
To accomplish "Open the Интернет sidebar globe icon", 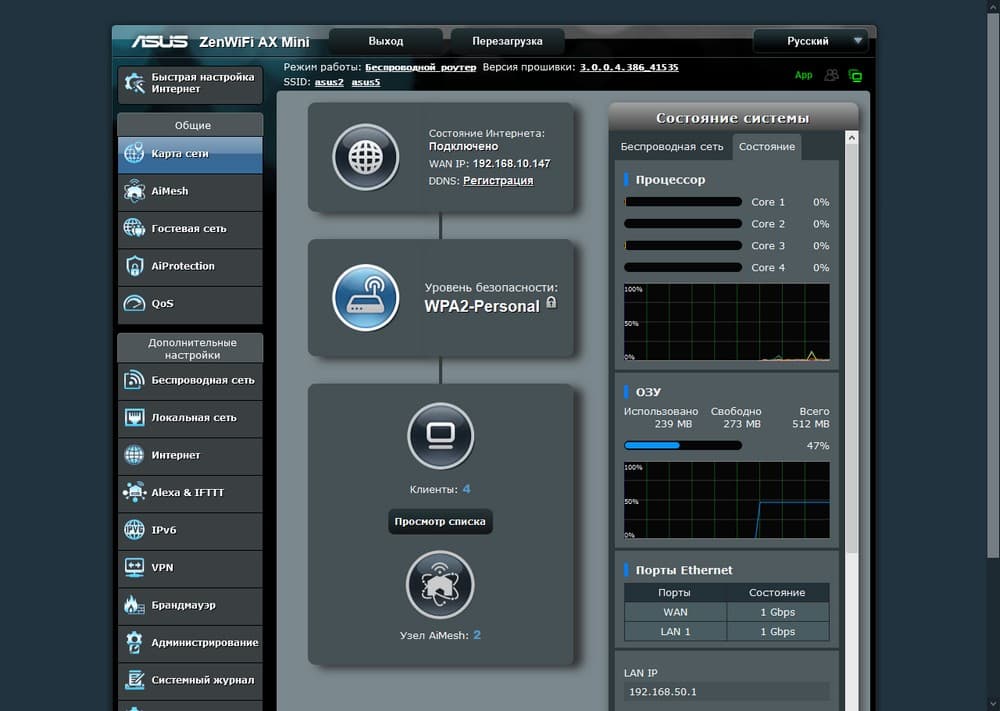I will [x=134, y=455].
